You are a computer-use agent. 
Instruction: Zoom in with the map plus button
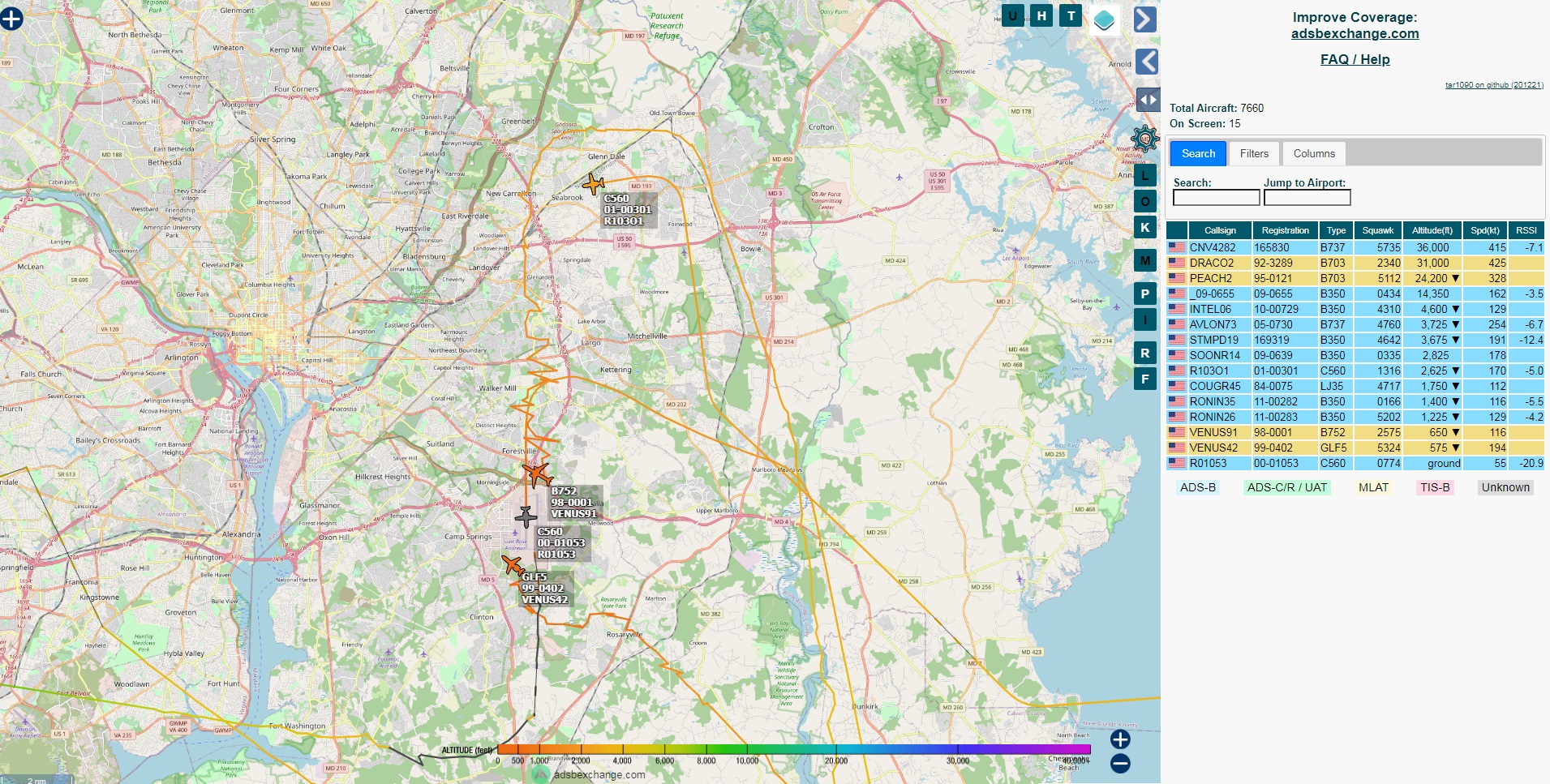click(1120, 739)
